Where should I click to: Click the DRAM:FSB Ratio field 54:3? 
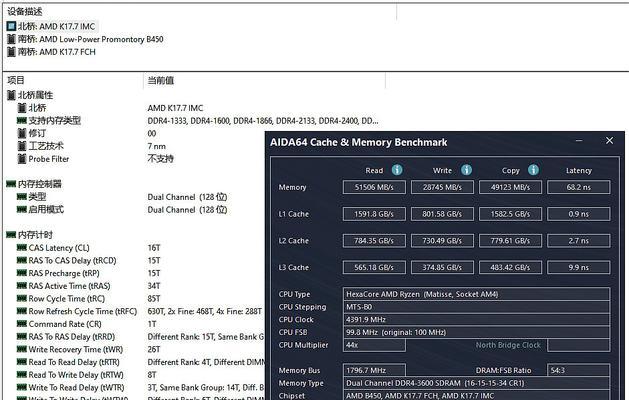[578, 370]
